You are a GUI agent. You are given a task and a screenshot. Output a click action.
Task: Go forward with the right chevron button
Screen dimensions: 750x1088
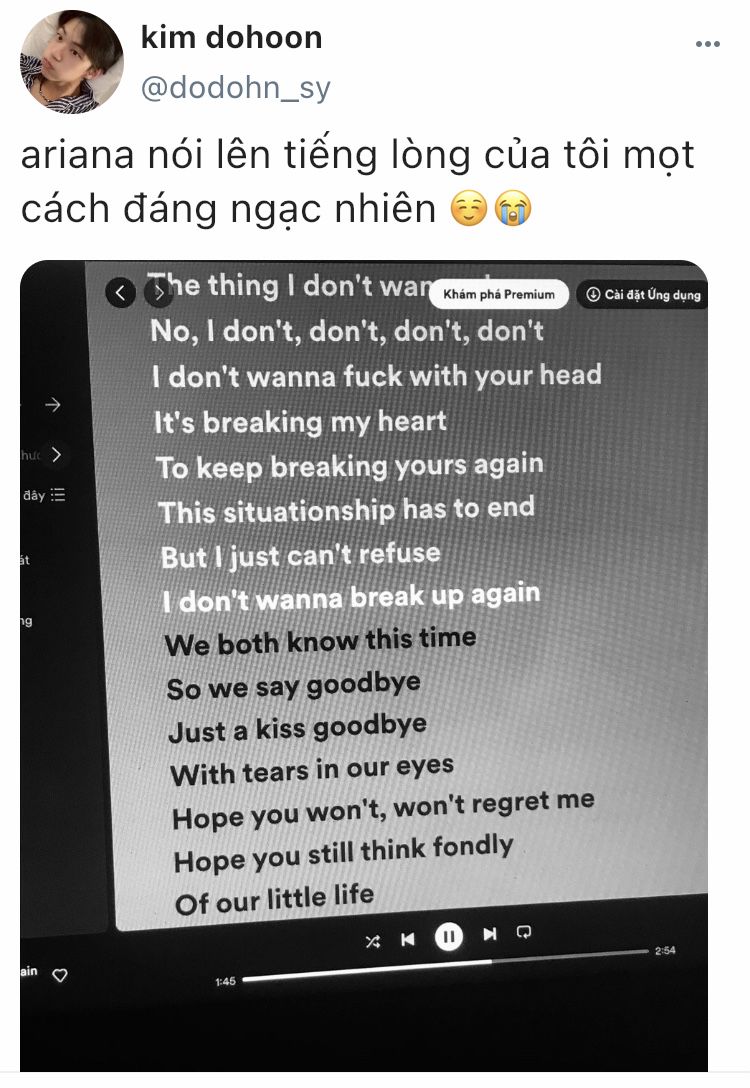click(x=158, y=294)
